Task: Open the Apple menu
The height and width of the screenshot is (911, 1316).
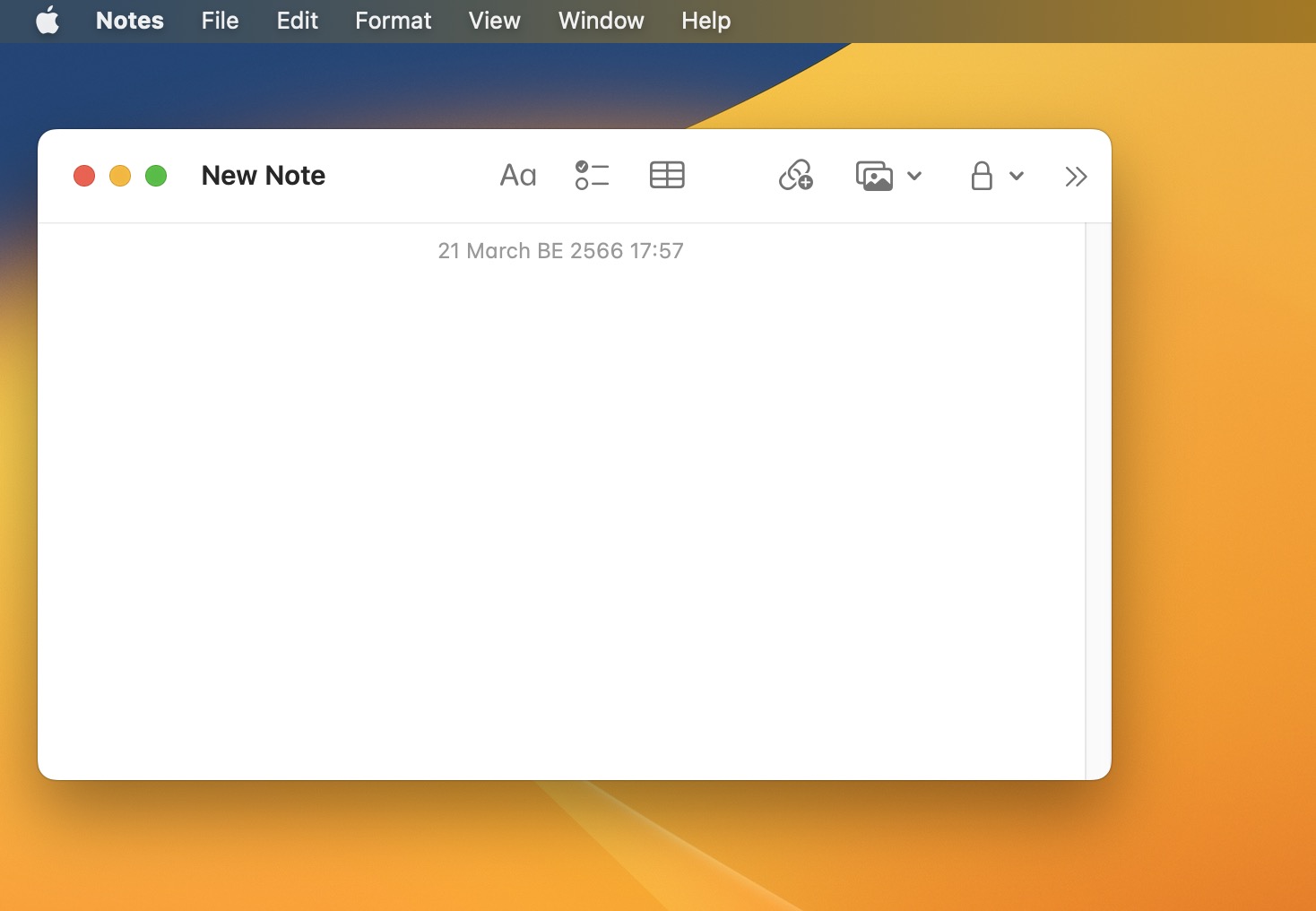Action: 48,21
